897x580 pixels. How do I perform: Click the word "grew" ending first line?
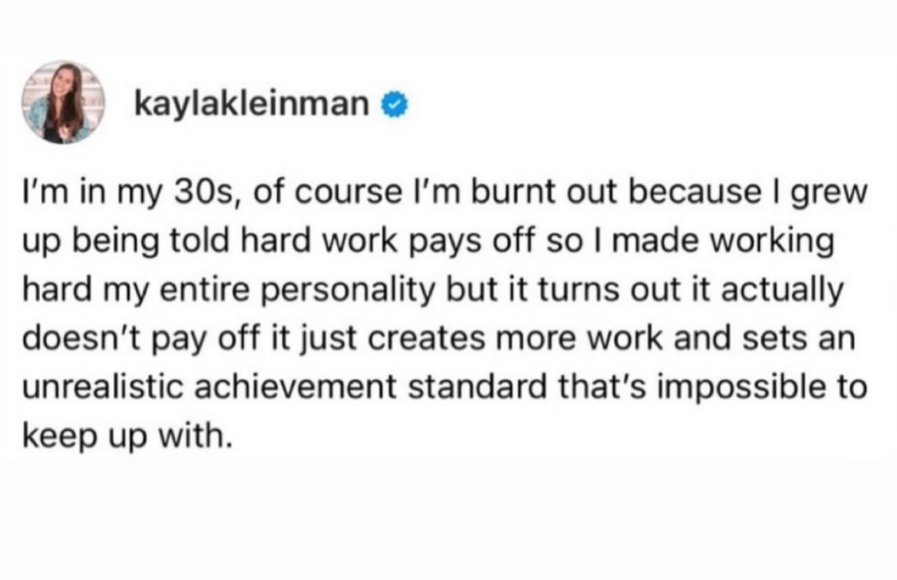tap(829, 194)
